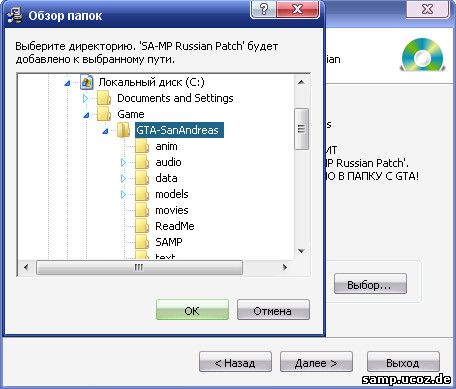Click the ReadMe folder icon
The height and width of the screenshot is (389, 456).
pos(142,226)
